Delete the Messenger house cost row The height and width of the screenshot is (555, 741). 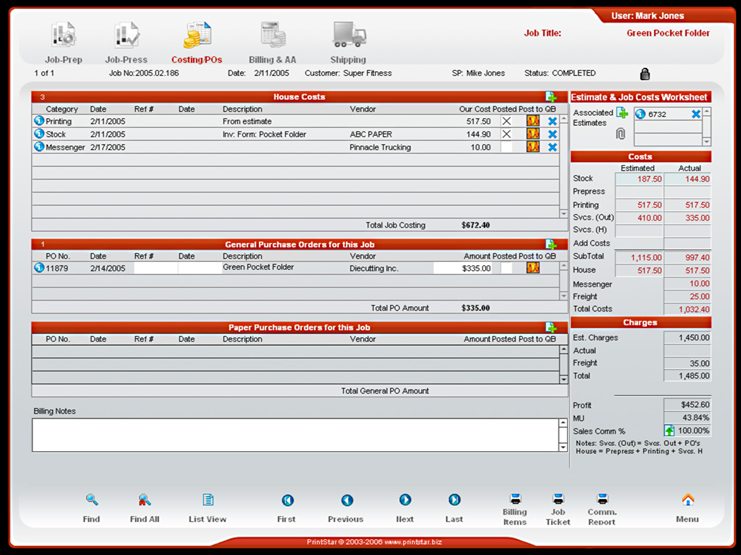tap(552, 147)
